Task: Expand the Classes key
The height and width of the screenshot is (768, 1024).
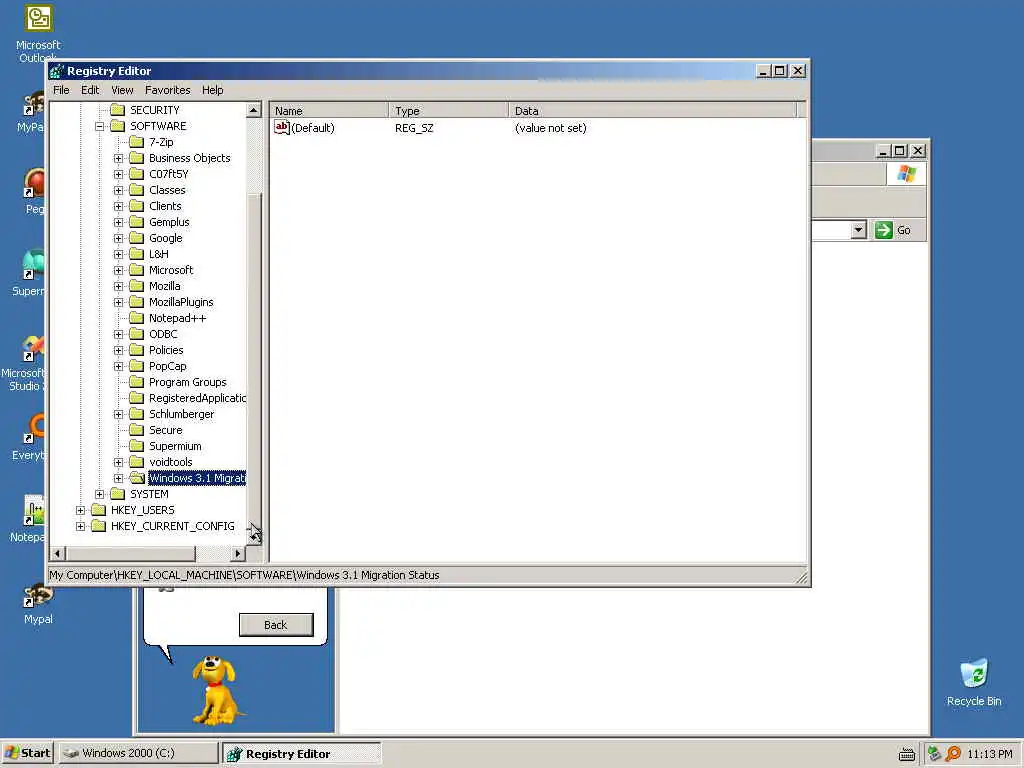Action: (118, 190)
